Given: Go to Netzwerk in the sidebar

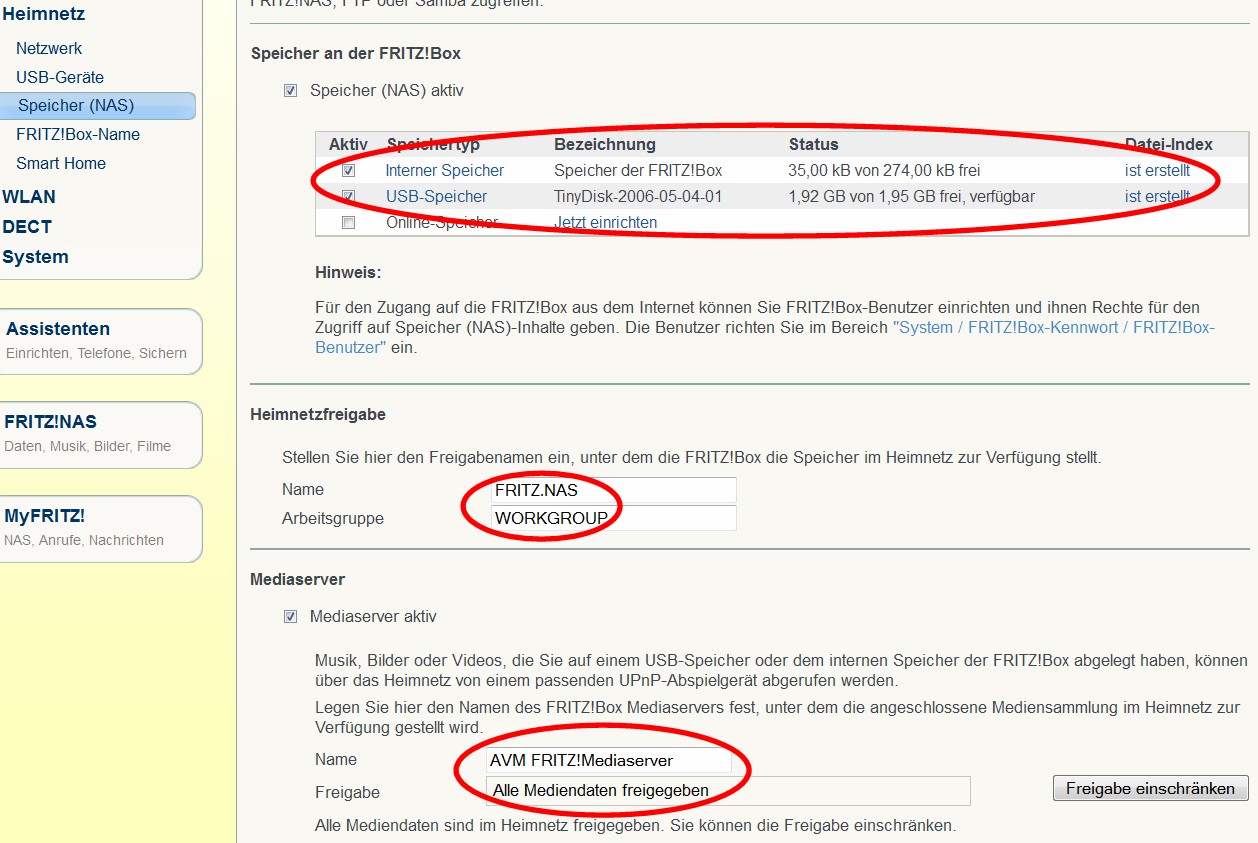Looking at the screenshot, I should 49,48.
